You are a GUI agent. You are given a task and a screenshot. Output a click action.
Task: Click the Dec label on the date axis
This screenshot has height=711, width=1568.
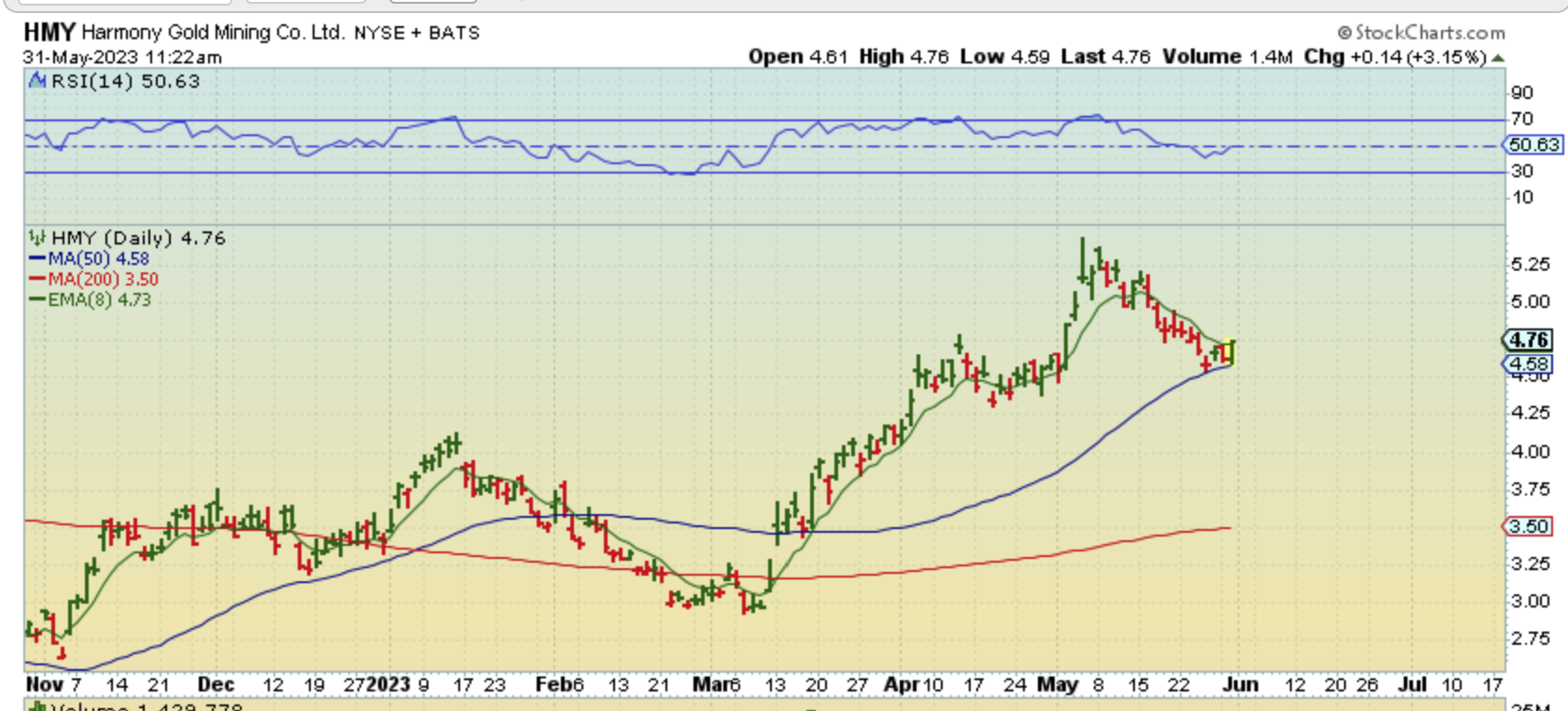pos(216,685)
